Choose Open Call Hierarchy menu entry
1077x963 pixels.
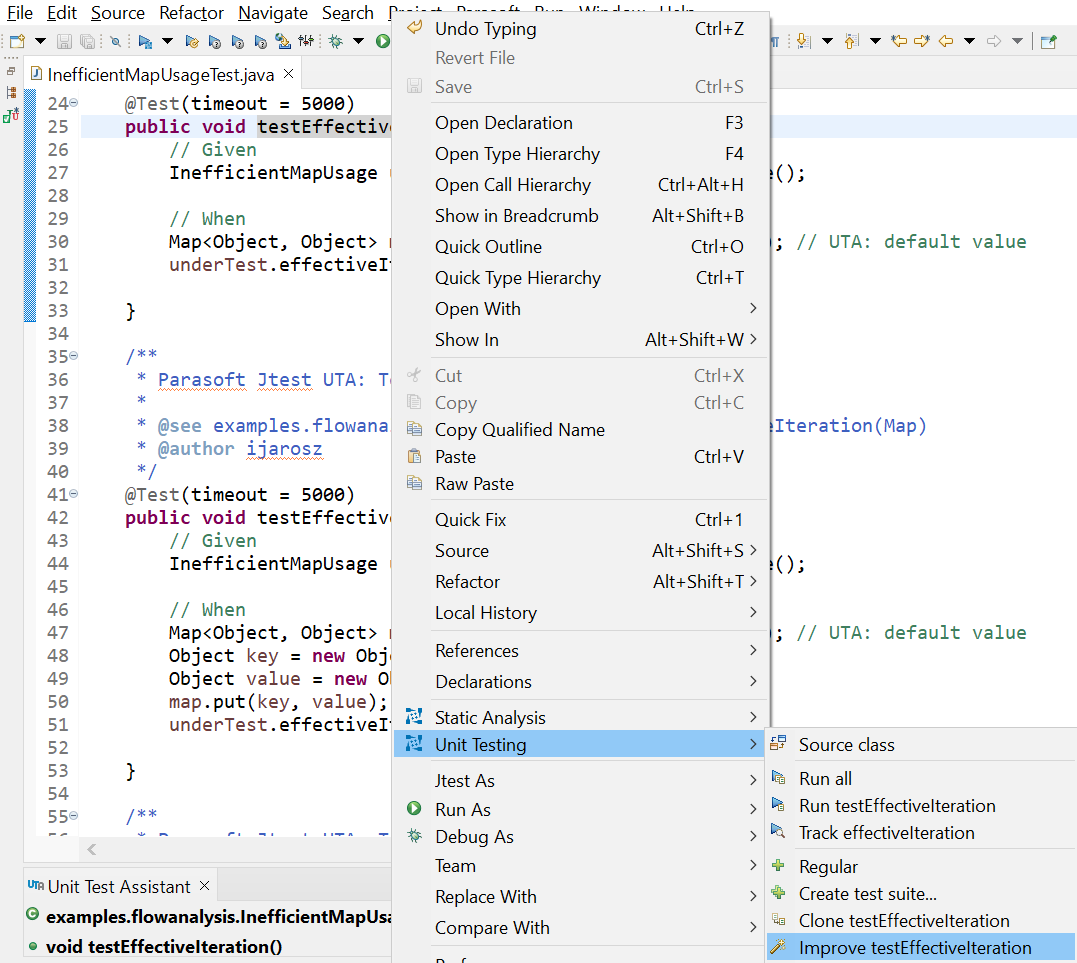(x=580, y=185)
